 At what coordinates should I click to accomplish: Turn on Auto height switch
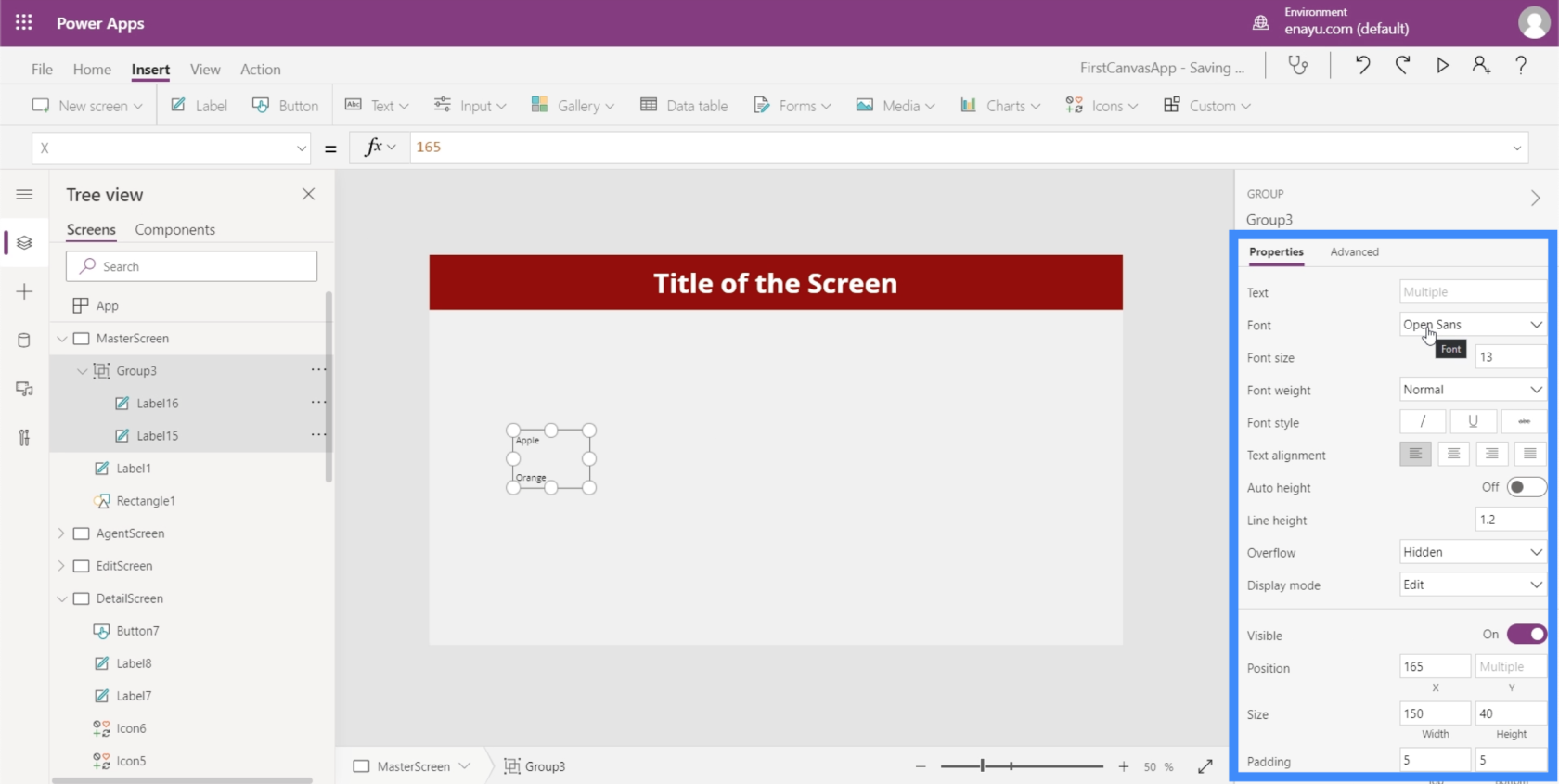(1527, 487)
